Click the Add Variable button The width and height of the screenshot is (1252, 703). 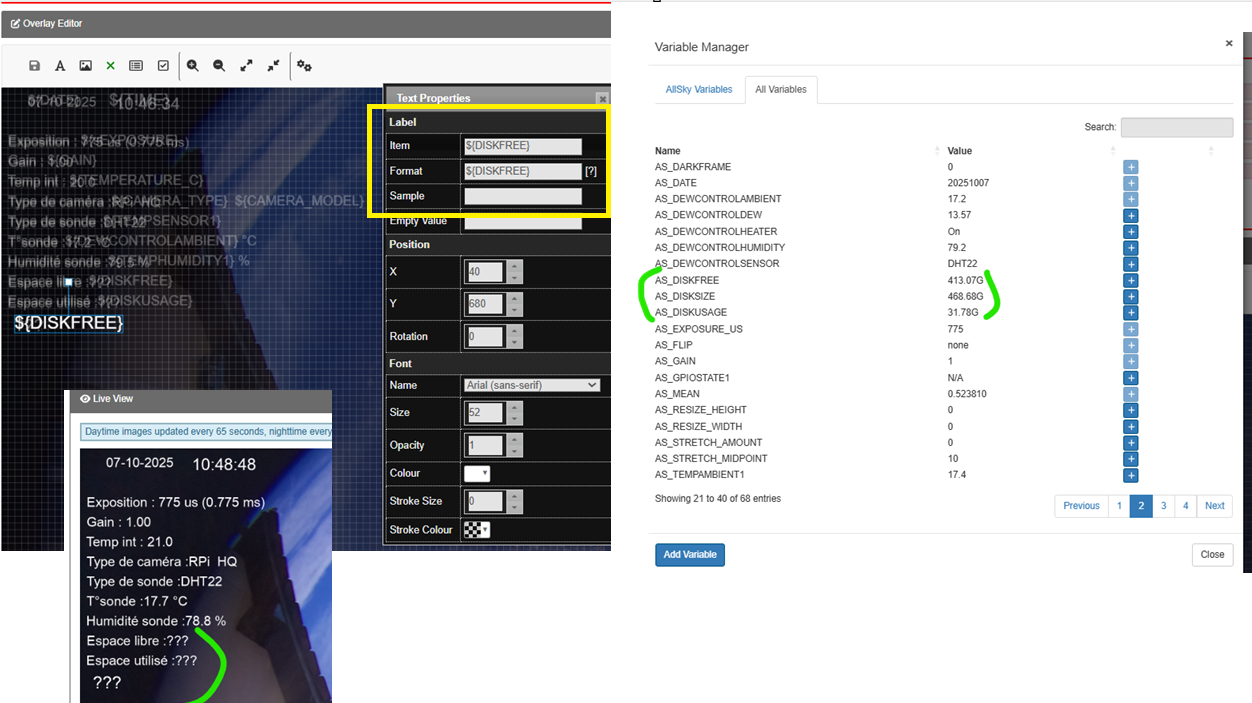coord(690,555)
